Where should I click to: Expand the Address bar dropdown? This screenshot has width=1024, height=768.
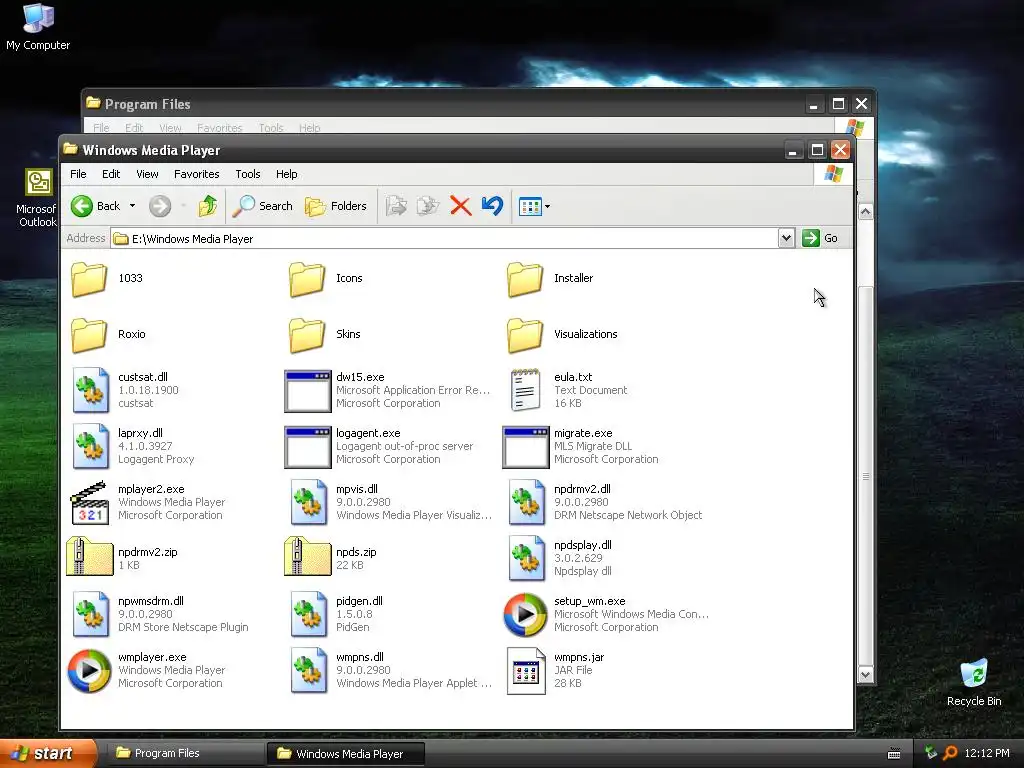786,238
